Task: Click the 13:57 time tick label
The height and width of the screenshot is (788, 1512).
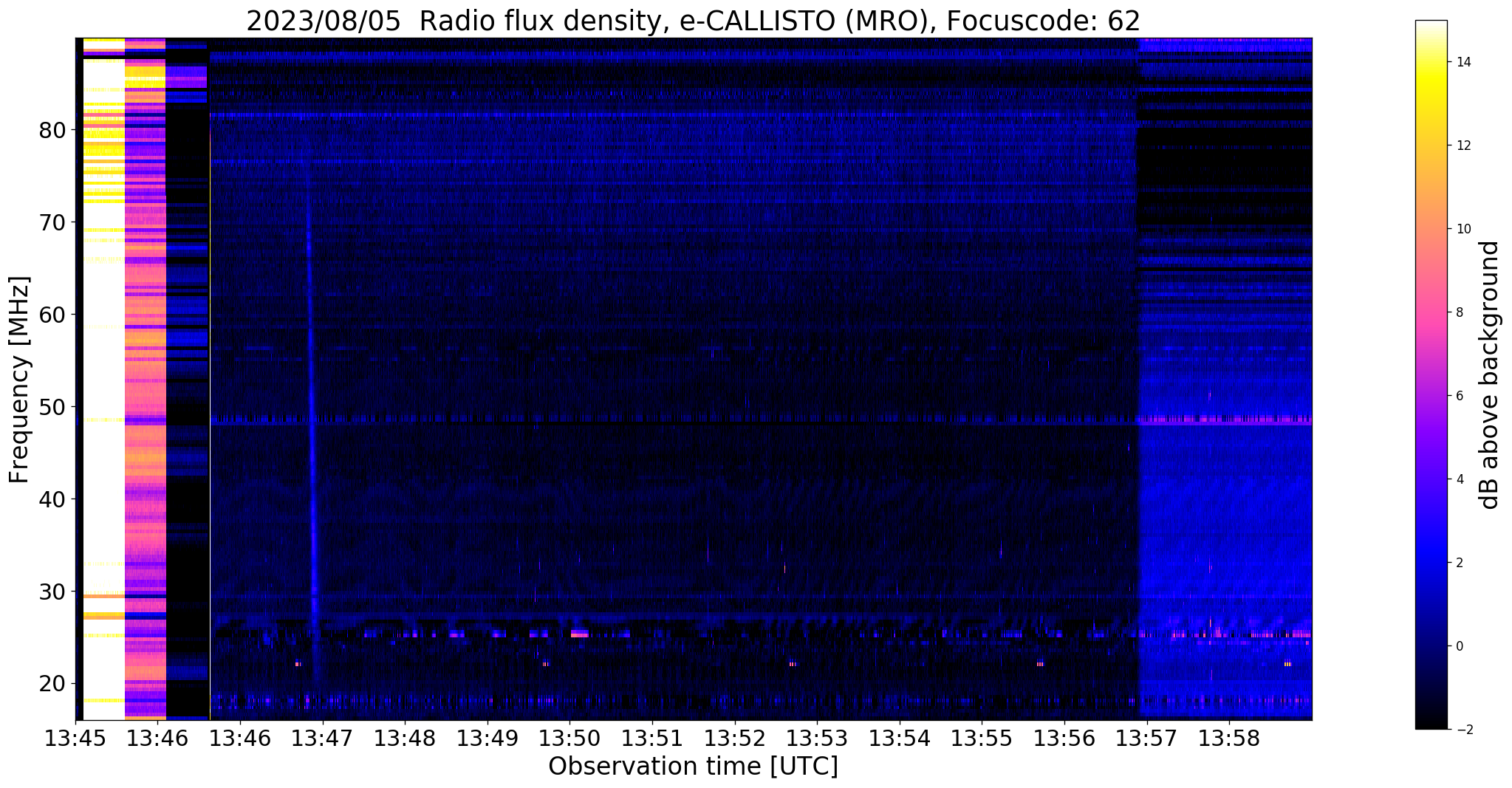Action: [x=1146, y=738]
